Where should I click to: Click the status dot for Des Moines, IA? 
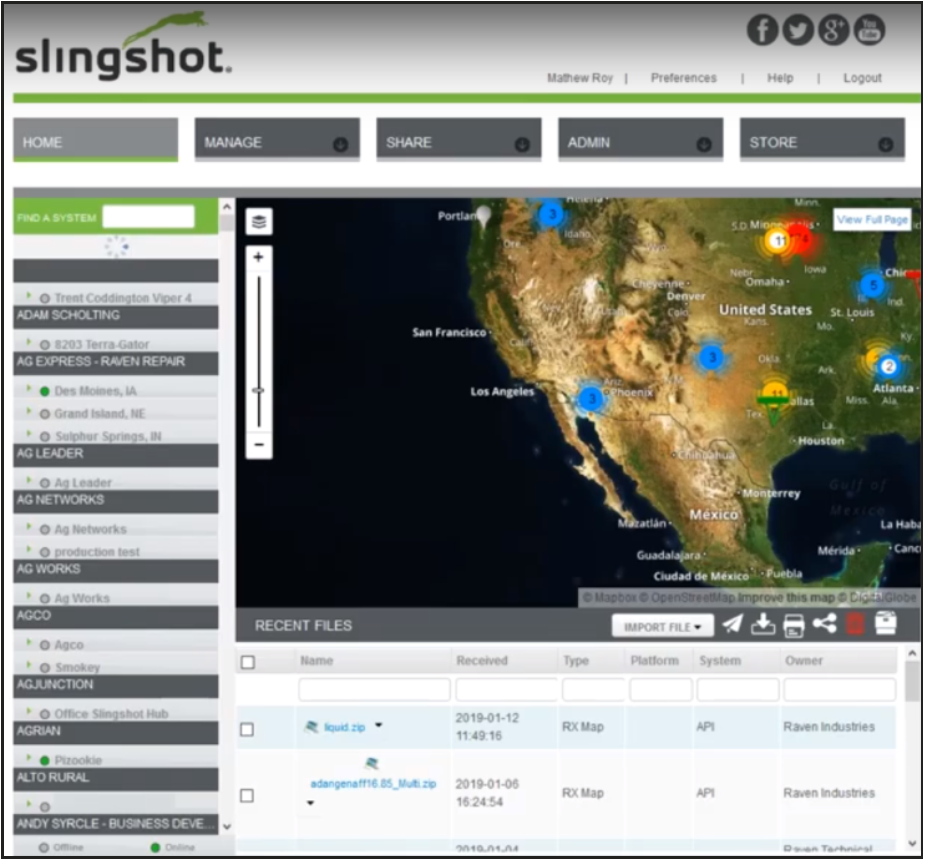tap(44, 391)
